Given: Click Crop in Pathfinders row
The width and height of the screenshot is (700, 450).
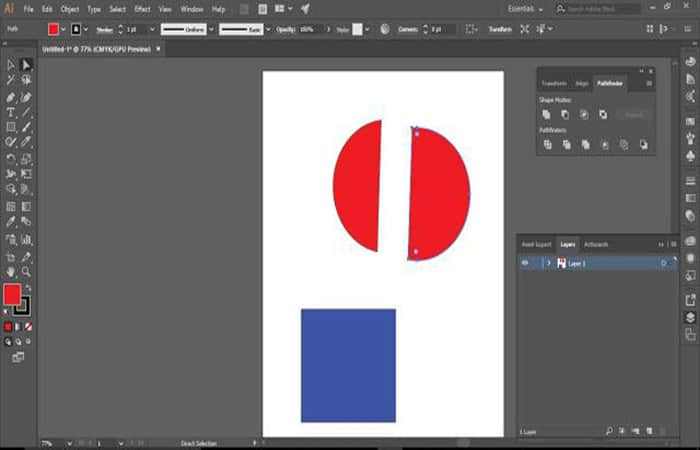Looking at the screenshot, I should click(x=605, y=145).
